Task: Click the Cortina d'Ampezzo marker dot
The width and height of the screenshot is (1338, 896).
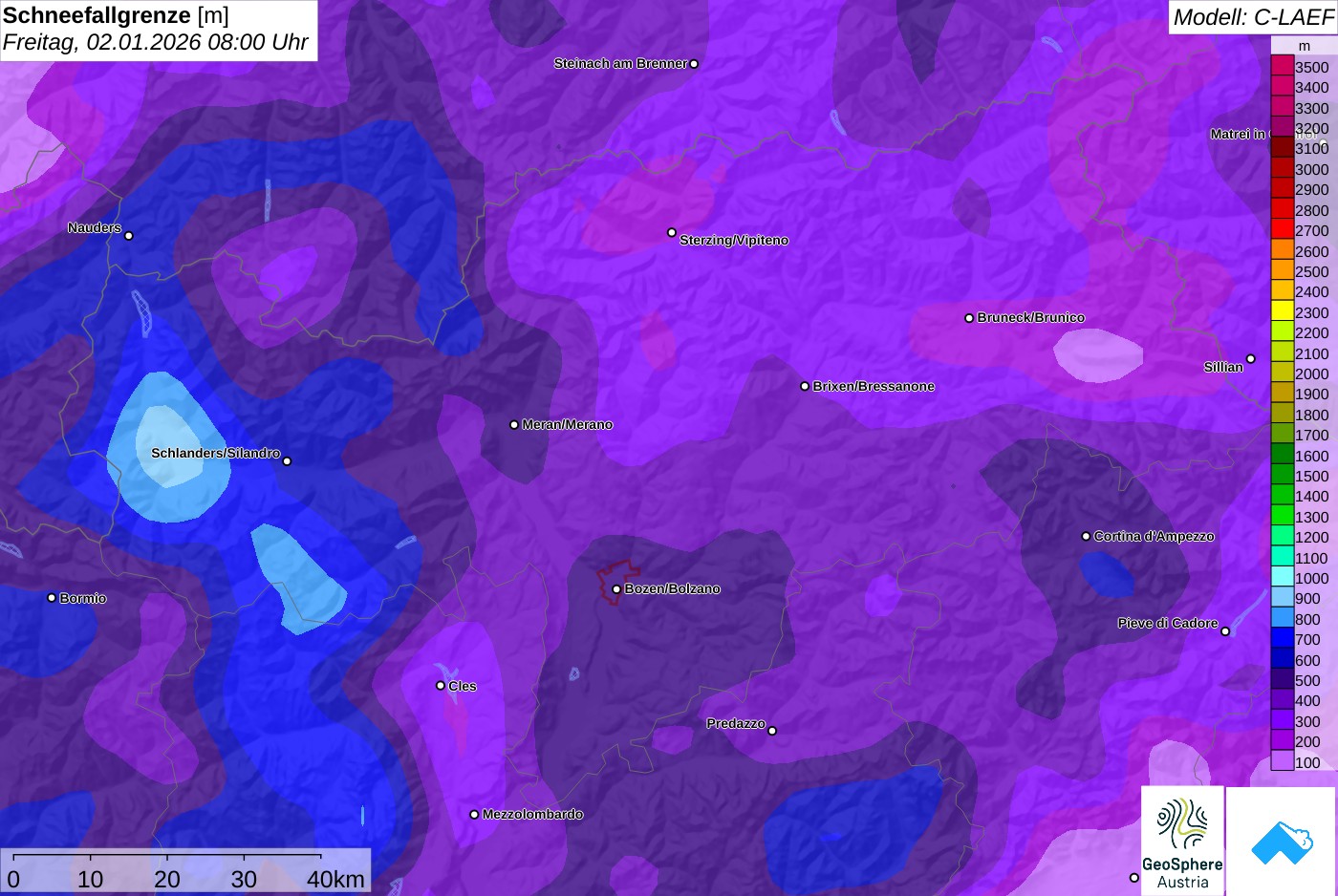Action: coord(1086,537)
